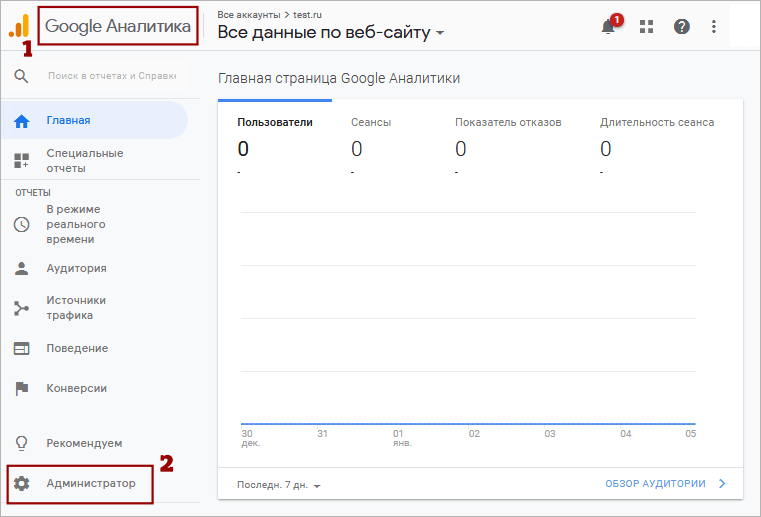Open notifications bell with red badge

(609, 26)
